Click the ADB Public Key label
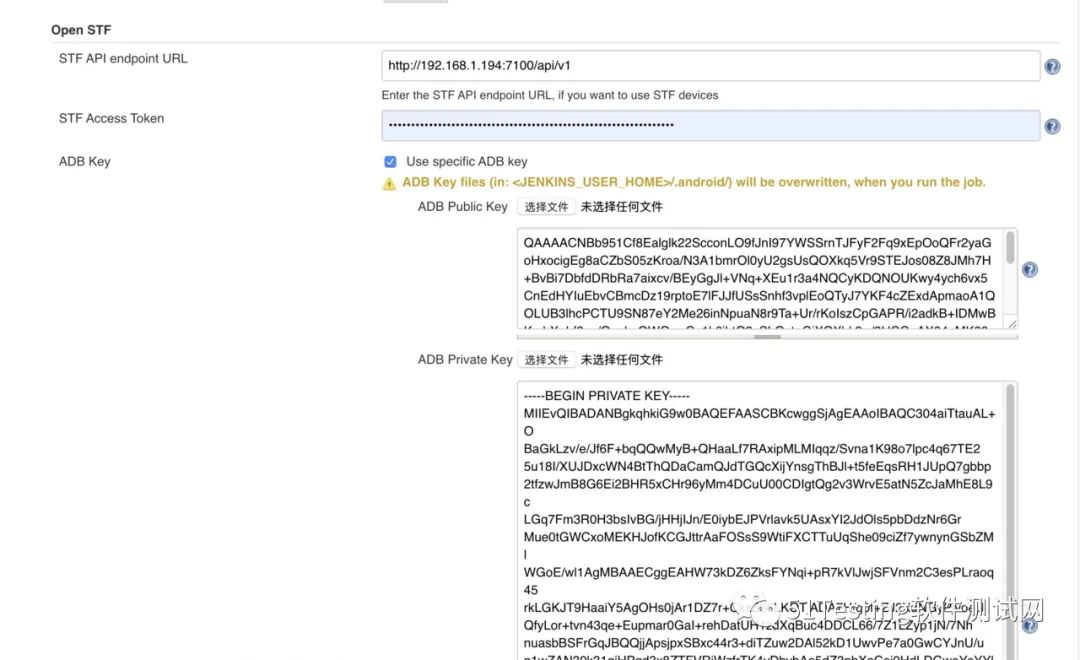This screenshot has width=1080, height=660. pos(462,207)
